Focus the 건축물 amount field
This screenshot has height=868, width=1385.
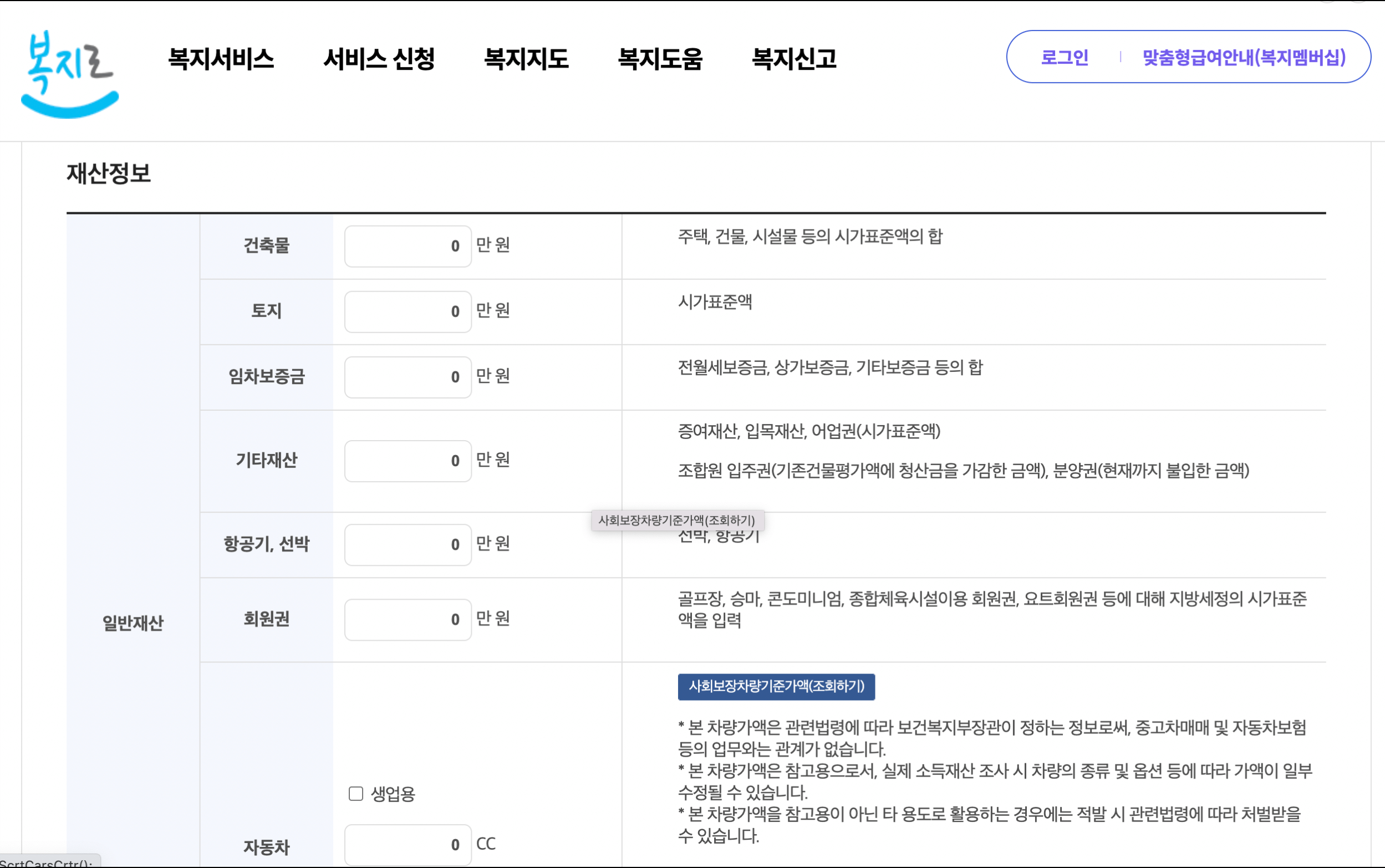pyautogui.click(x=408, y=246)
